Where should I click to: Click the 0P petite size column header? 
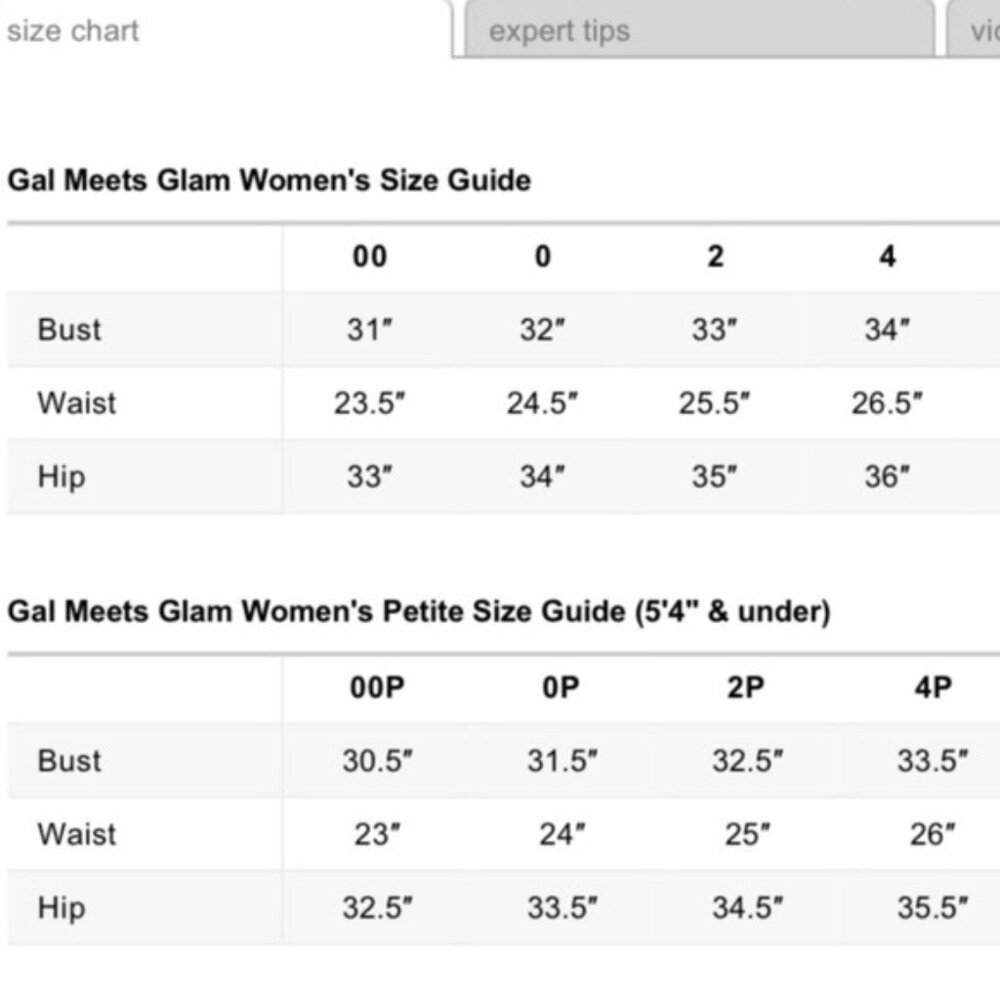tap(561, 688)
